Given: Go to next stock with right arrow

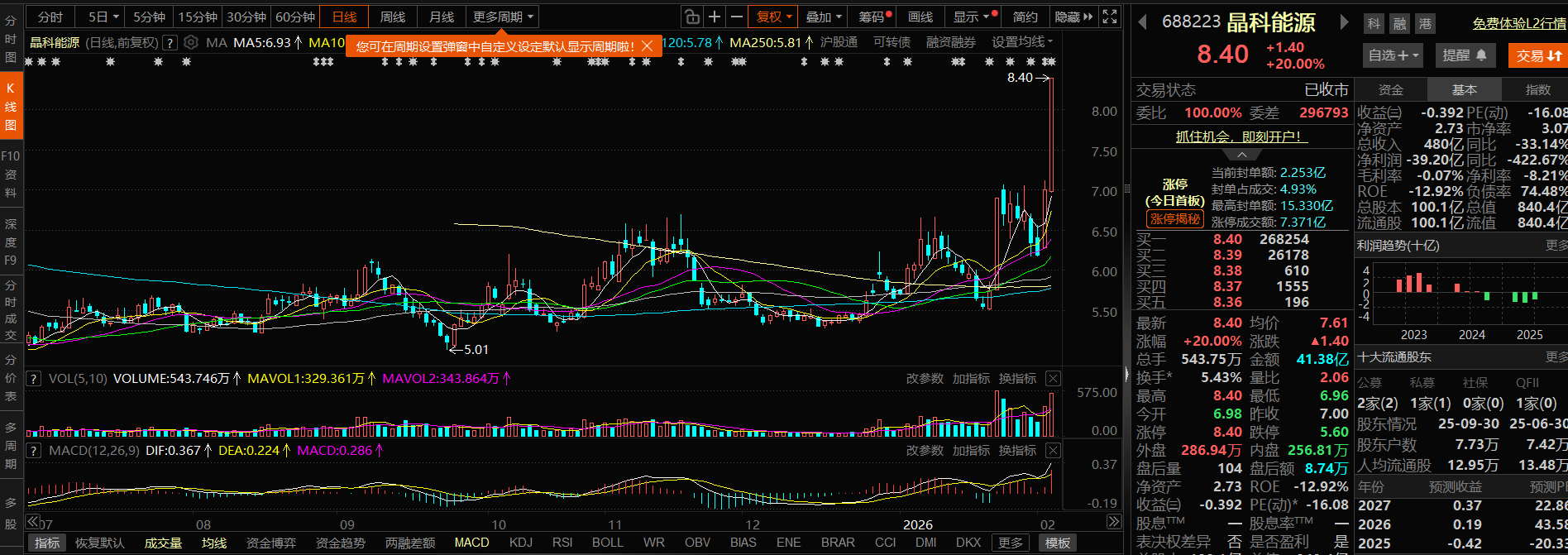Looking at the screenshot, I should tap(1345, 22).
